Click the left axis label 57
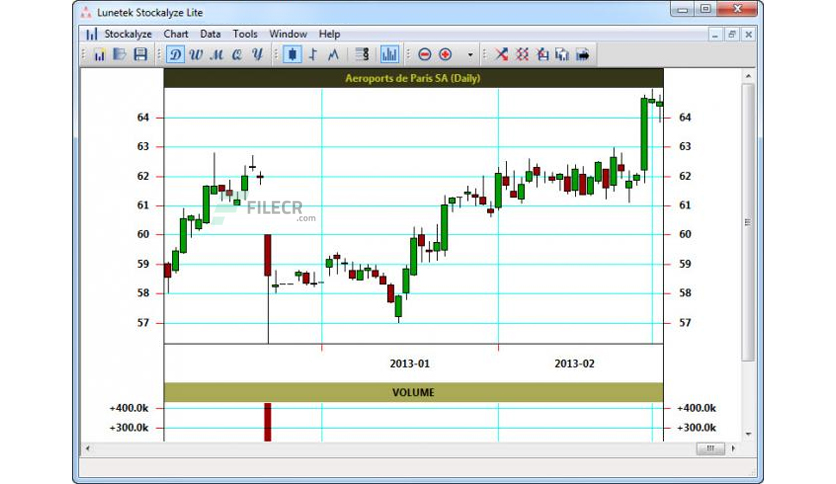This screenshot has height=484, width=836. pos(143,322)
